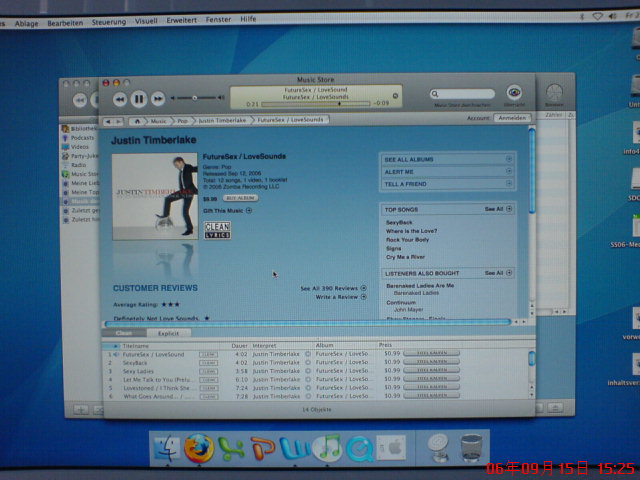The height and width of the screenshot is (480, 640).
Task: Skip to the next track
Action: click(x=158, y=98)
